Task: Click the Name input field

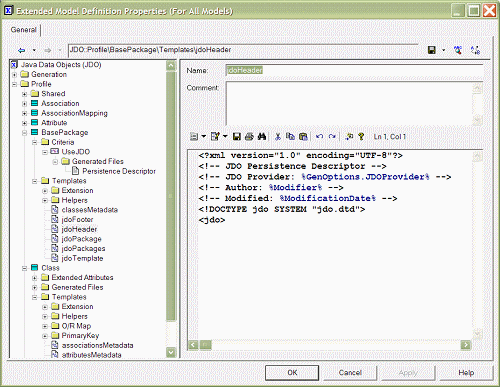Action: [354, 70]
